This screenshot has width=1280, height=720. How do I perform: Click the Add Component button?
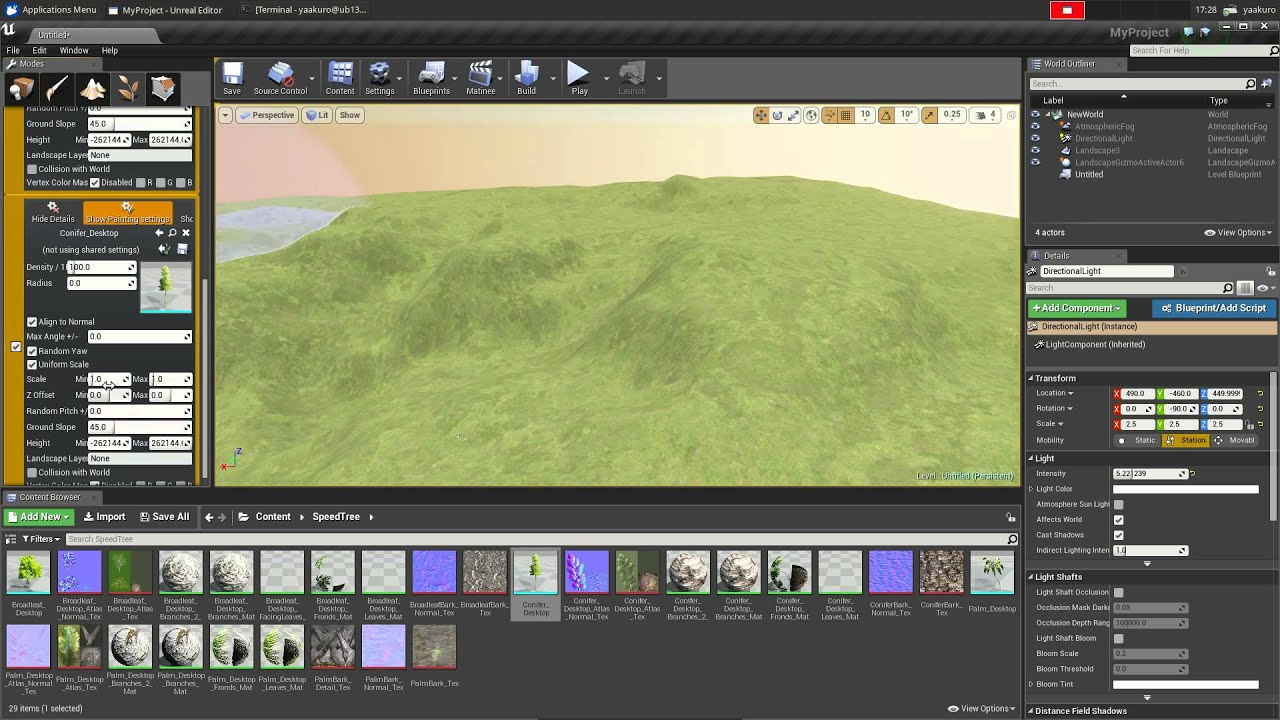point(1077,308)
